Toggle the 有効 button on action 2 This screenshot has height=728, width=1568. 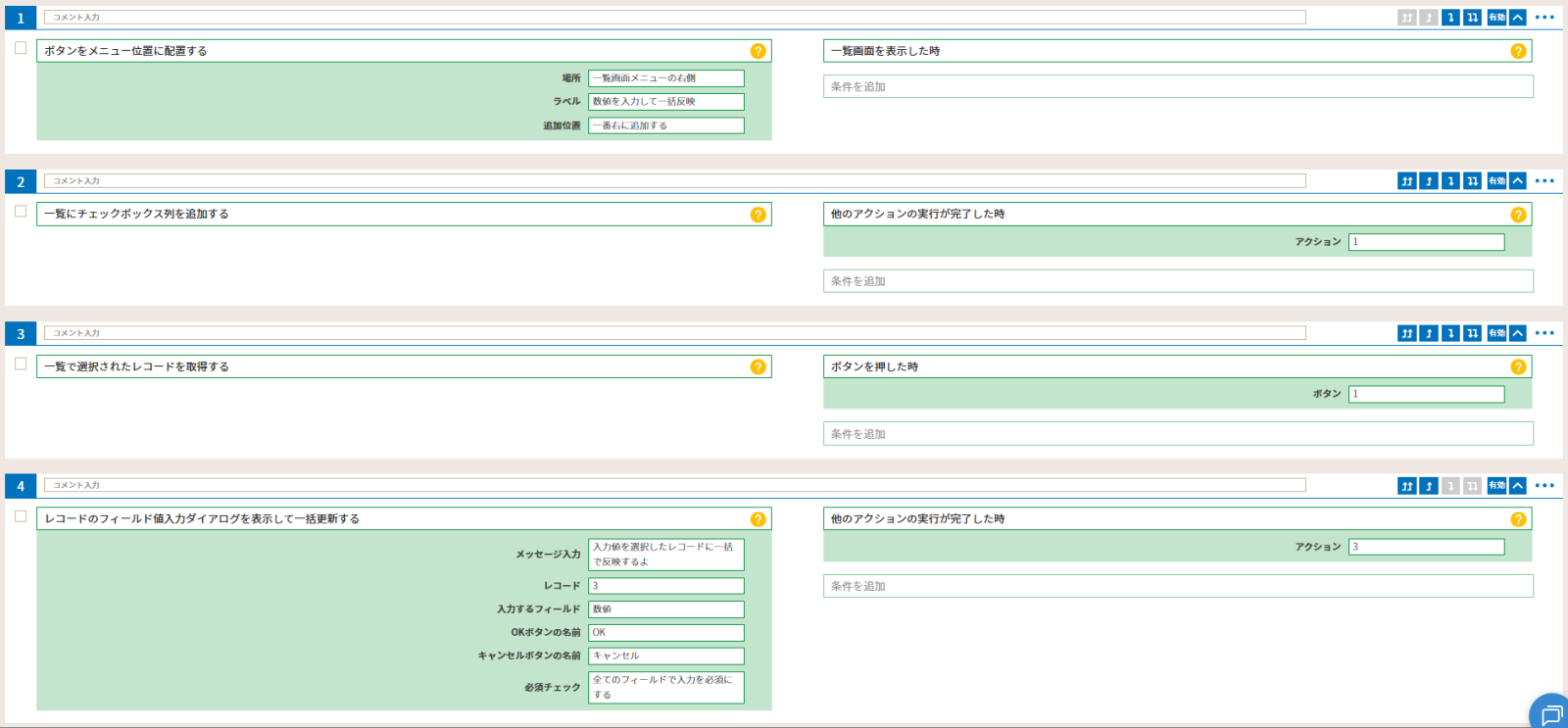tap(1496, 181)
